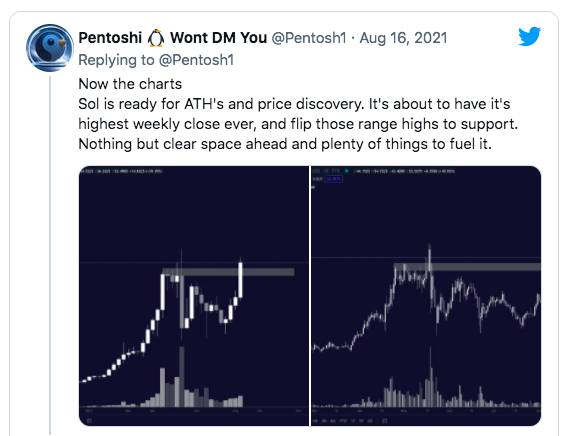The height and width of the screenshot is (436, 579).
Task: Select the 1Y timeframe on the right chart
Action: [x=353, y=421]
